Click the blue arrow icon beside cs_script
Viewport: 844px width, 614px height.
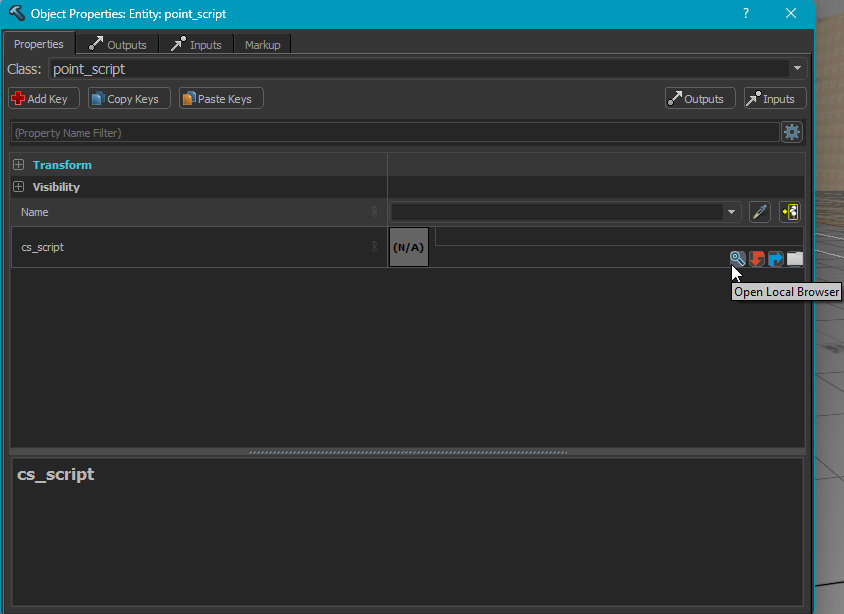pyautogui.click(x=776, y=258)
